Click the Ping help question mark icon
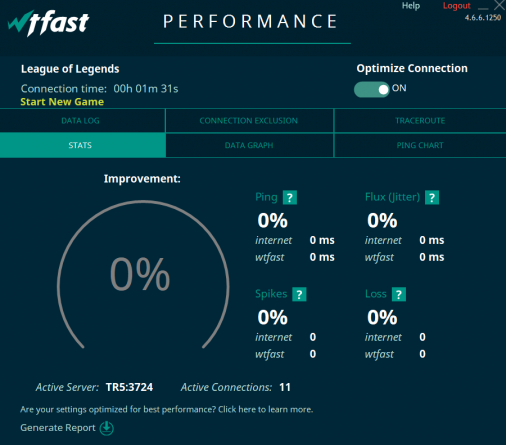The height and width of the screenshot is (445, 506). pos(290,197)
